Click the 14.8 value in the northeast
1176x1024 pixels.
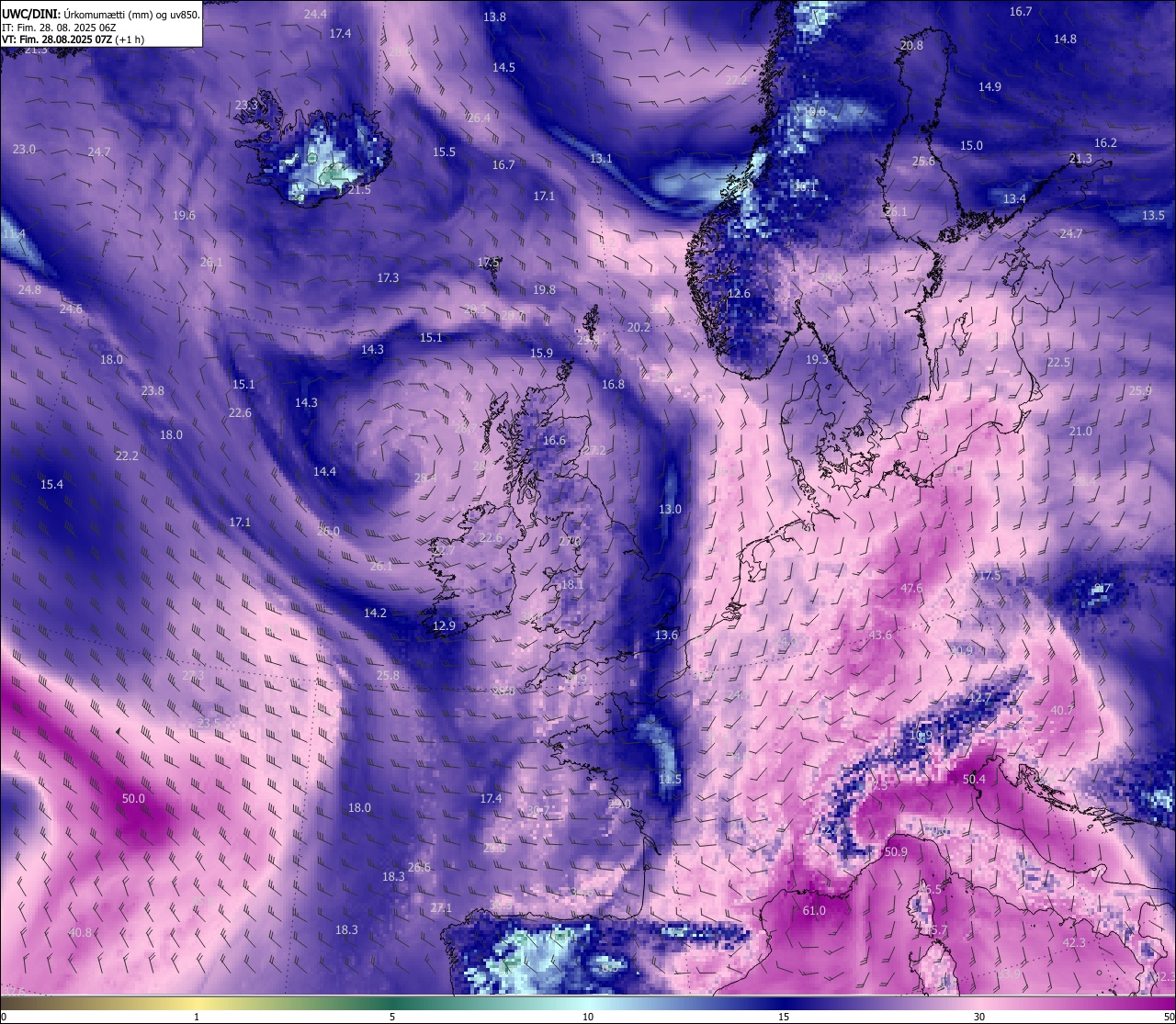click(1065, 39)
